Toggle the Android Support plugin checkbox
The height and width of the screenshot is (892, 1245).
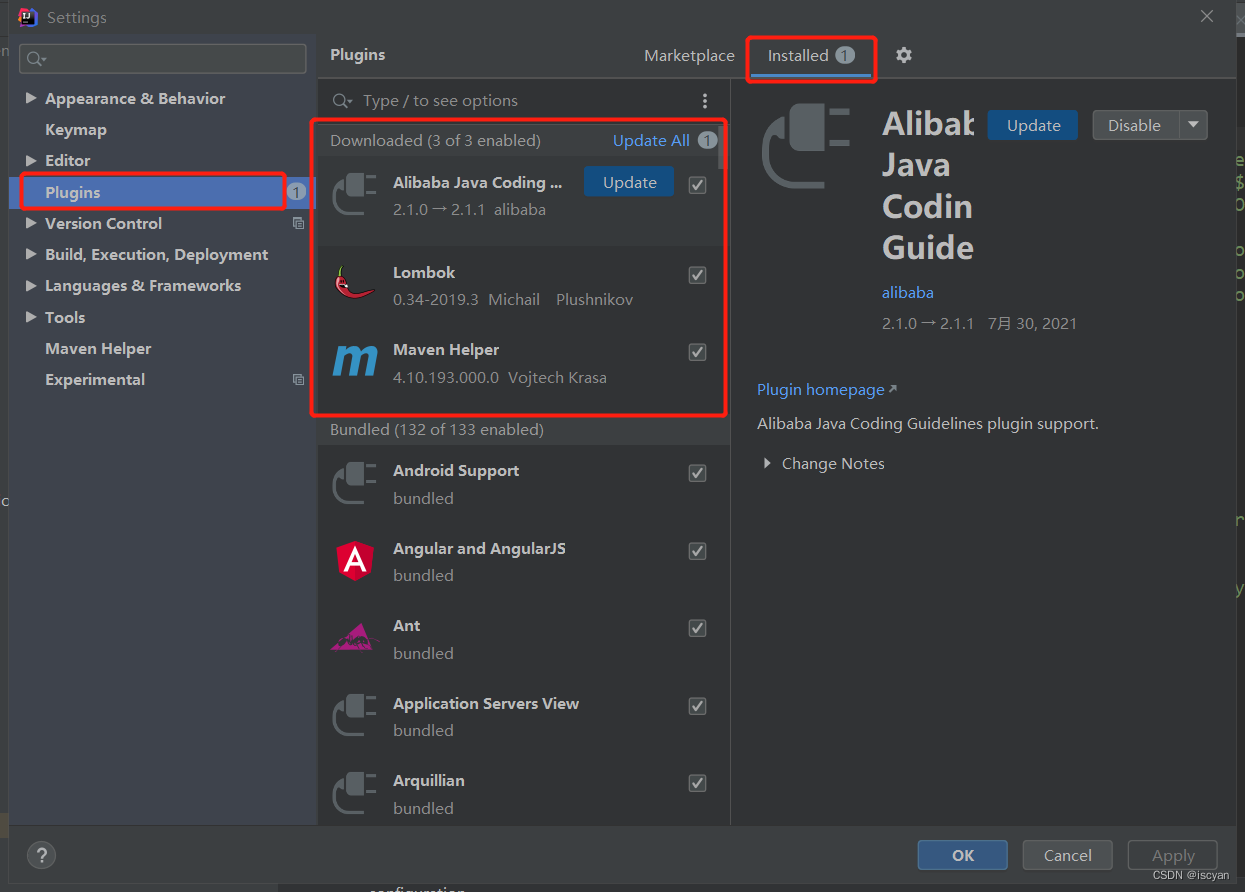point(697,473)
